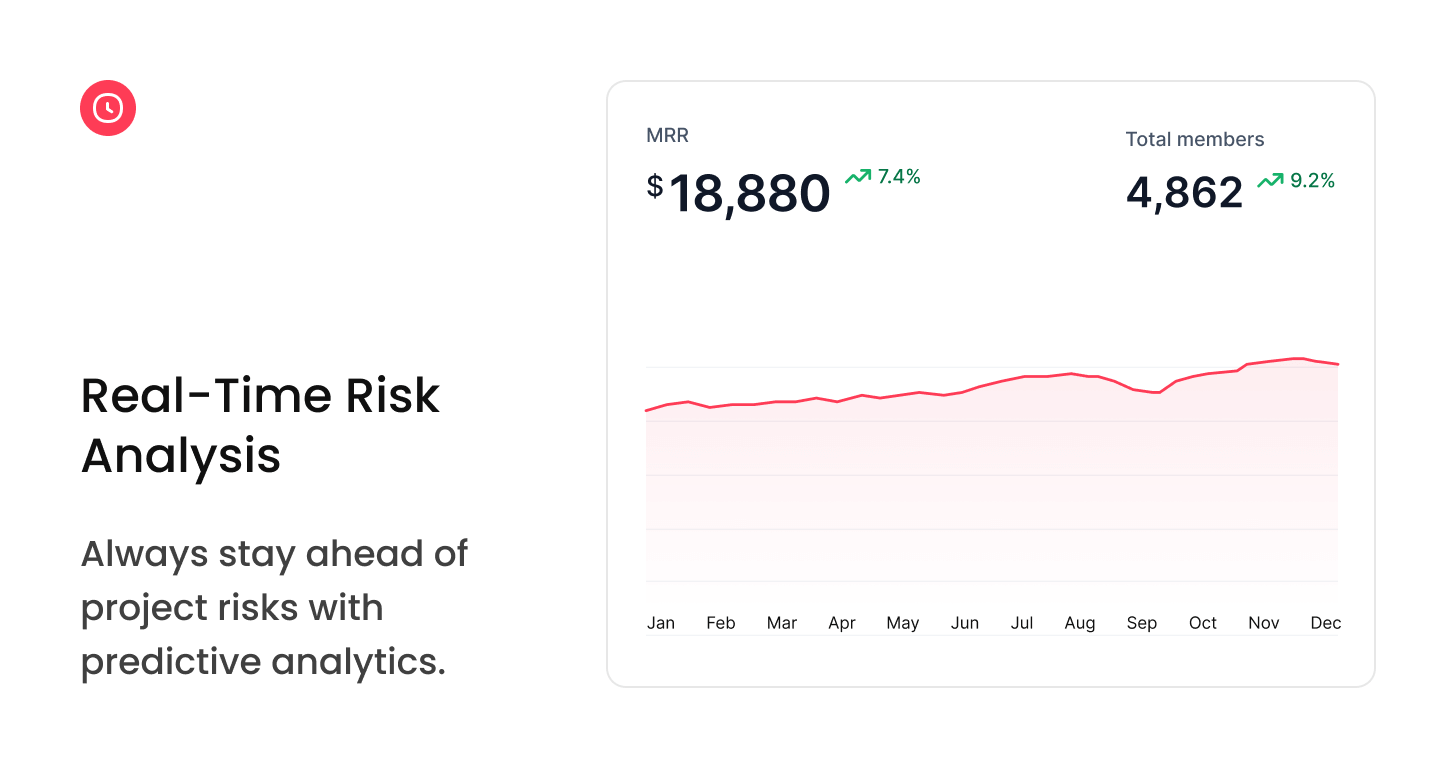The height and width of the screenshot is (768, 1456).
Task: Click the 4,862 members count
Action: 1184,192
